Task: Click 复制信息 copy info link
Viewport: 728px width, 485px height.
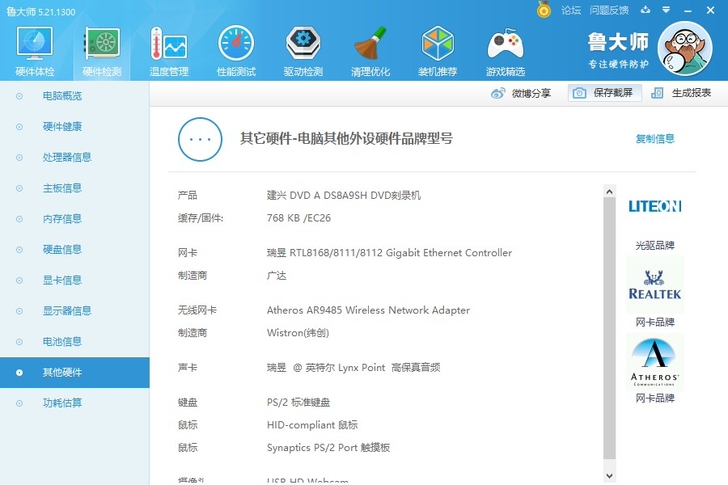Action: (x=655, y=138)
